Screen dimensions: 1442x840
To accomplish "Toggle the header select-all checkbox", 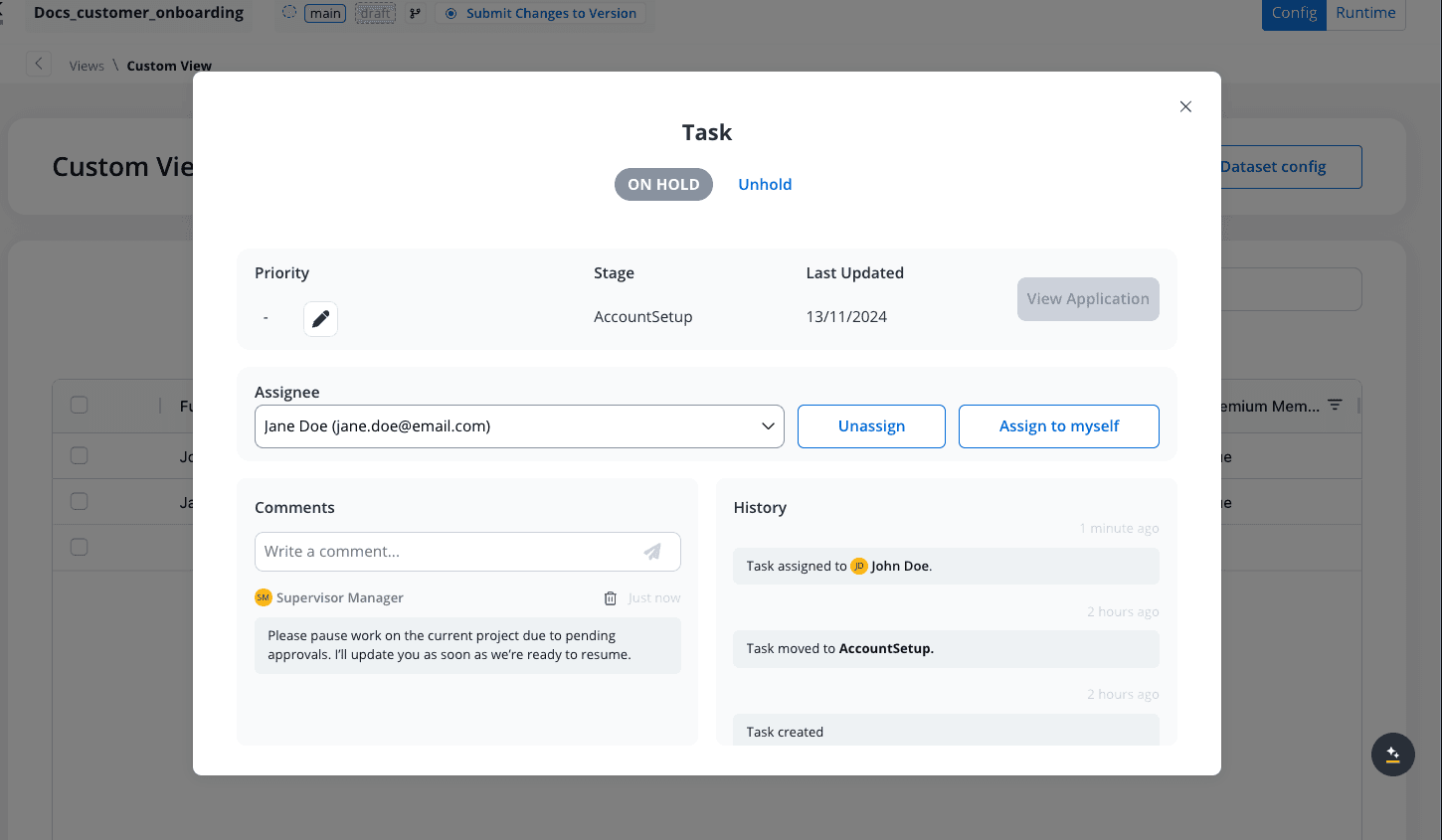I will (x=80, y=405).
